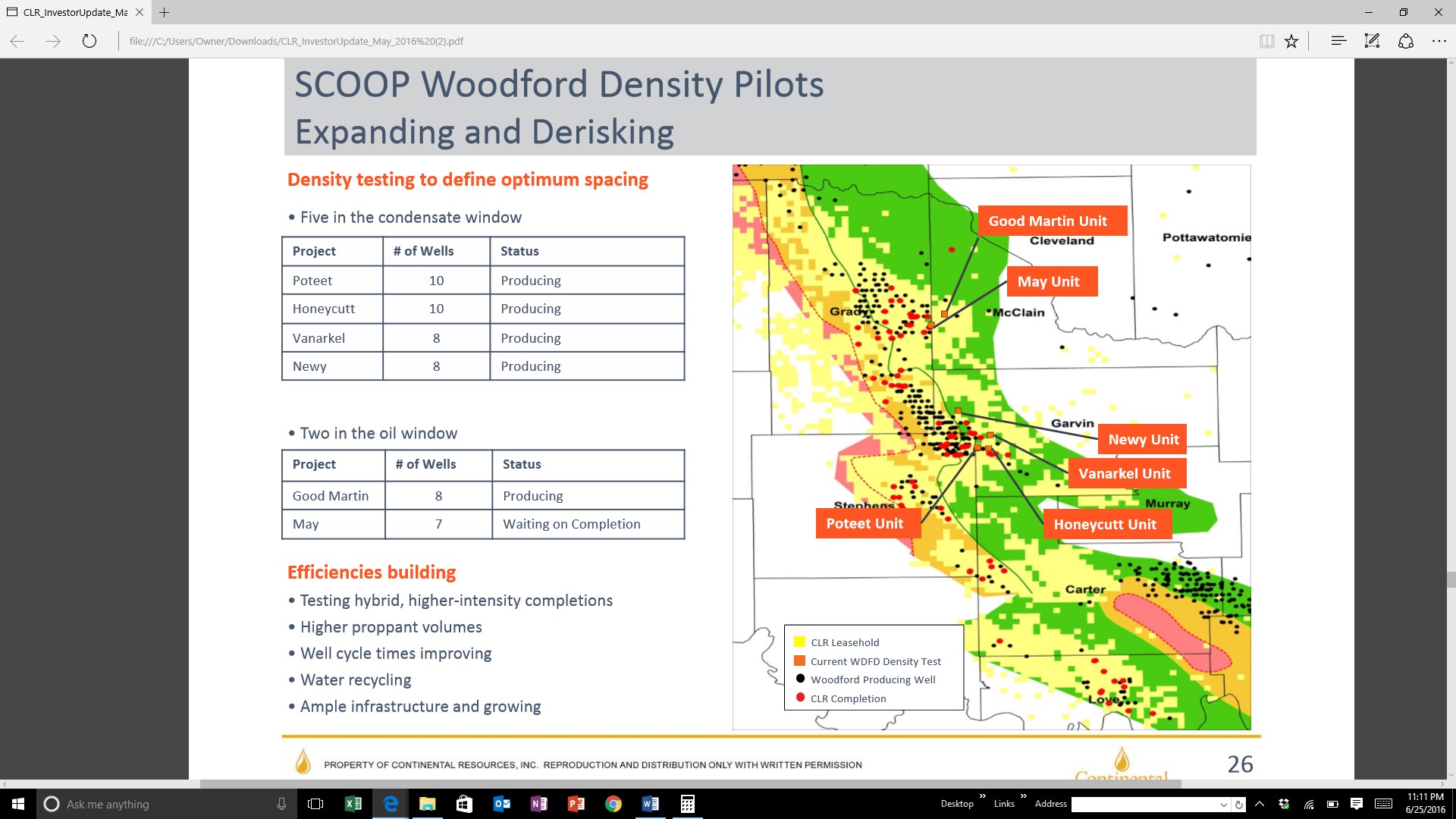The image size is (1456, 819).
Task: Open the Windows Store taskbar icon
Action: pyautogui.click(x=464, y=804)
